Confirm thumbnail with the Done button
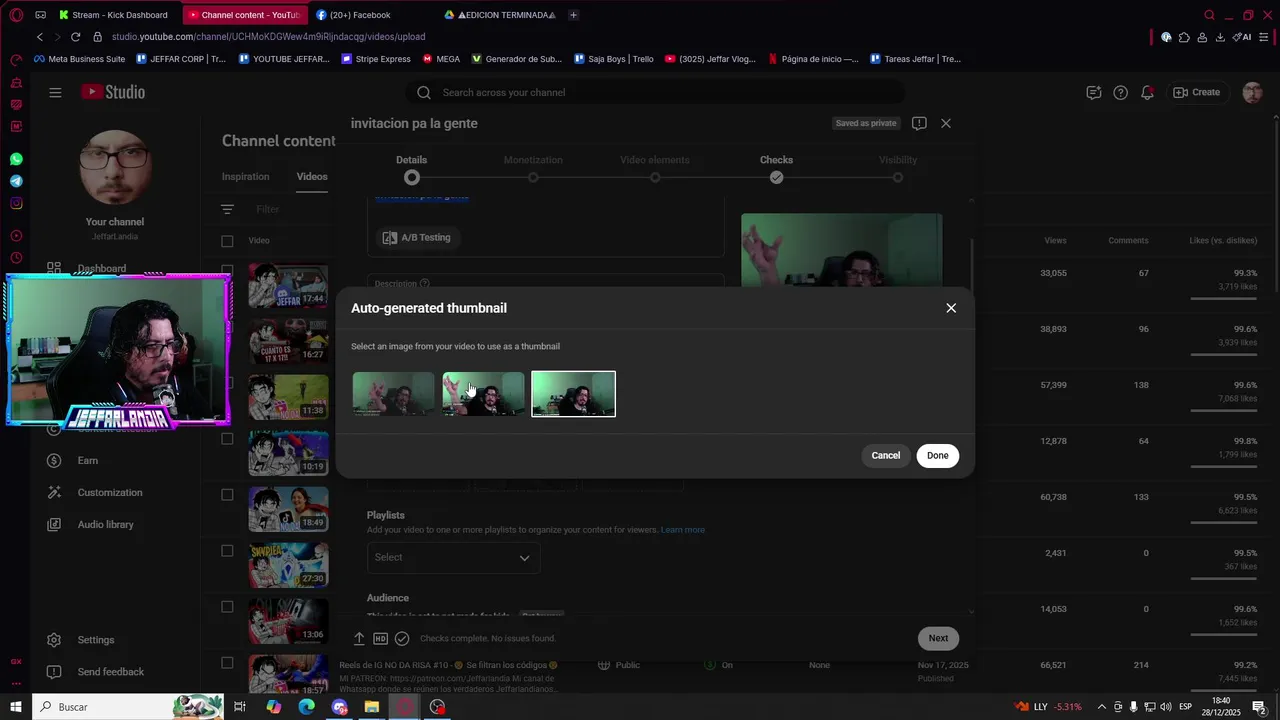 937,455
